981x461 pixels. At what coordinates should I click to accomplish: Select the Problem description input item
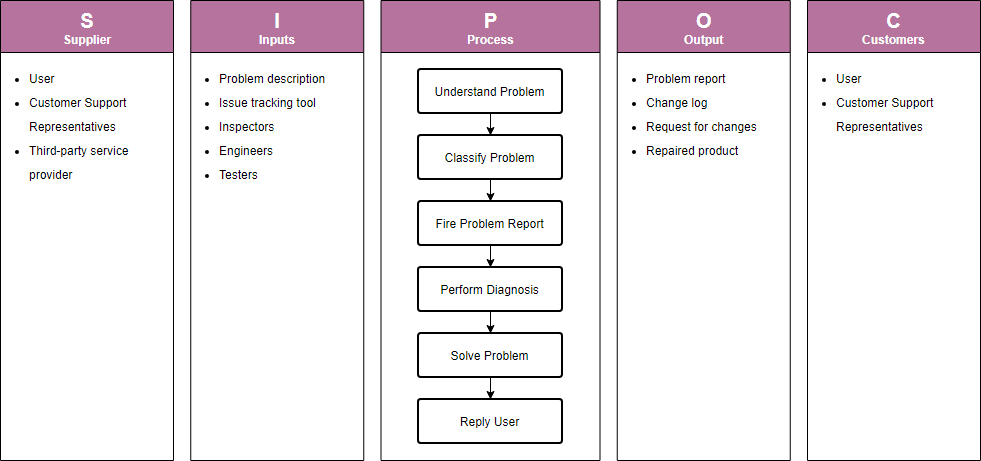click(x=272, y=79)
